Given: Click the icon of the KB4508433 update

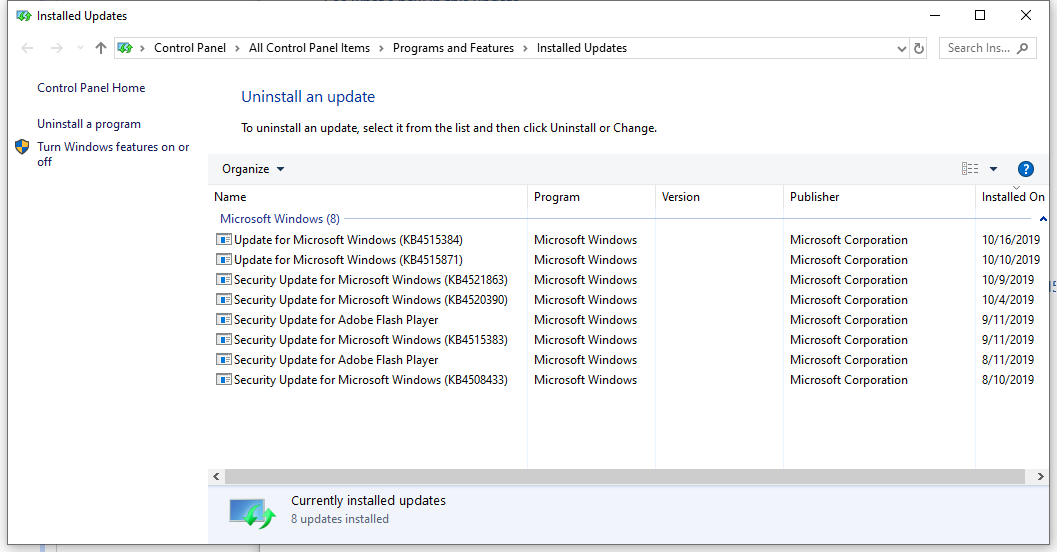Looking at the screenshot, I should (223, 379).
